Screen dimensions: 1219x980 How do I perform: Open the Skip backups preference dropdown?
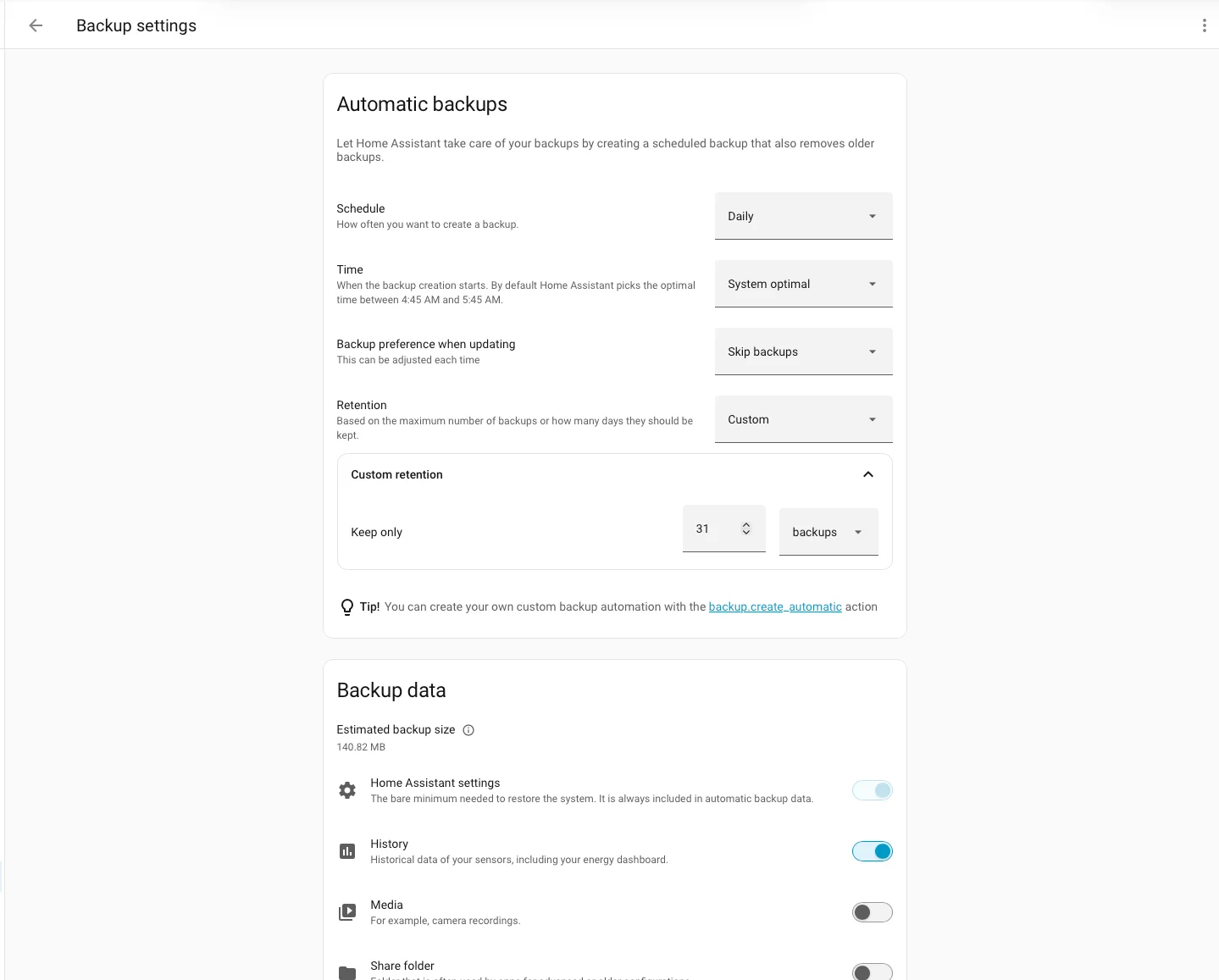point(804,352)
